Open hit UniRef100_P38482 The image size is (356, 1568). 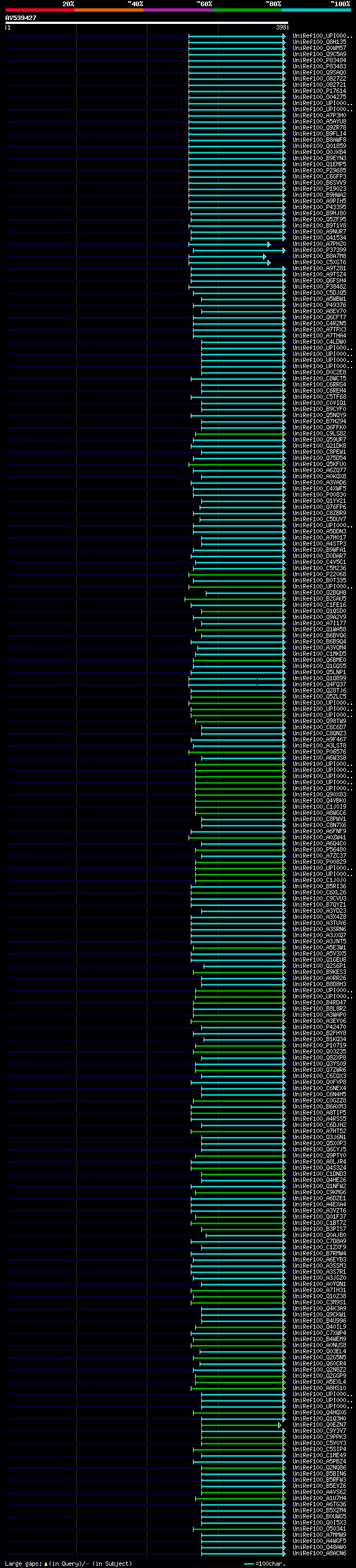coord(319,286)
